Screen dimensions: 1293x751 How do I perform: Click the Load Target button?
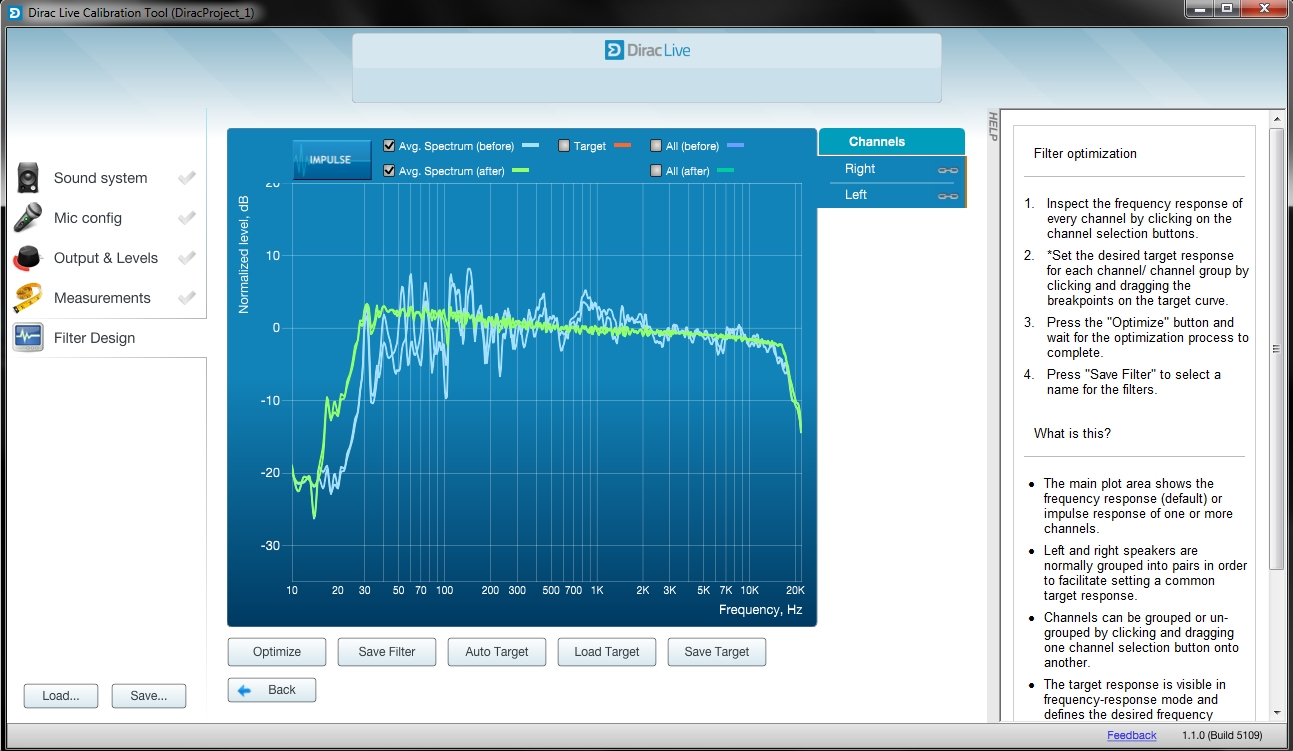607,652
